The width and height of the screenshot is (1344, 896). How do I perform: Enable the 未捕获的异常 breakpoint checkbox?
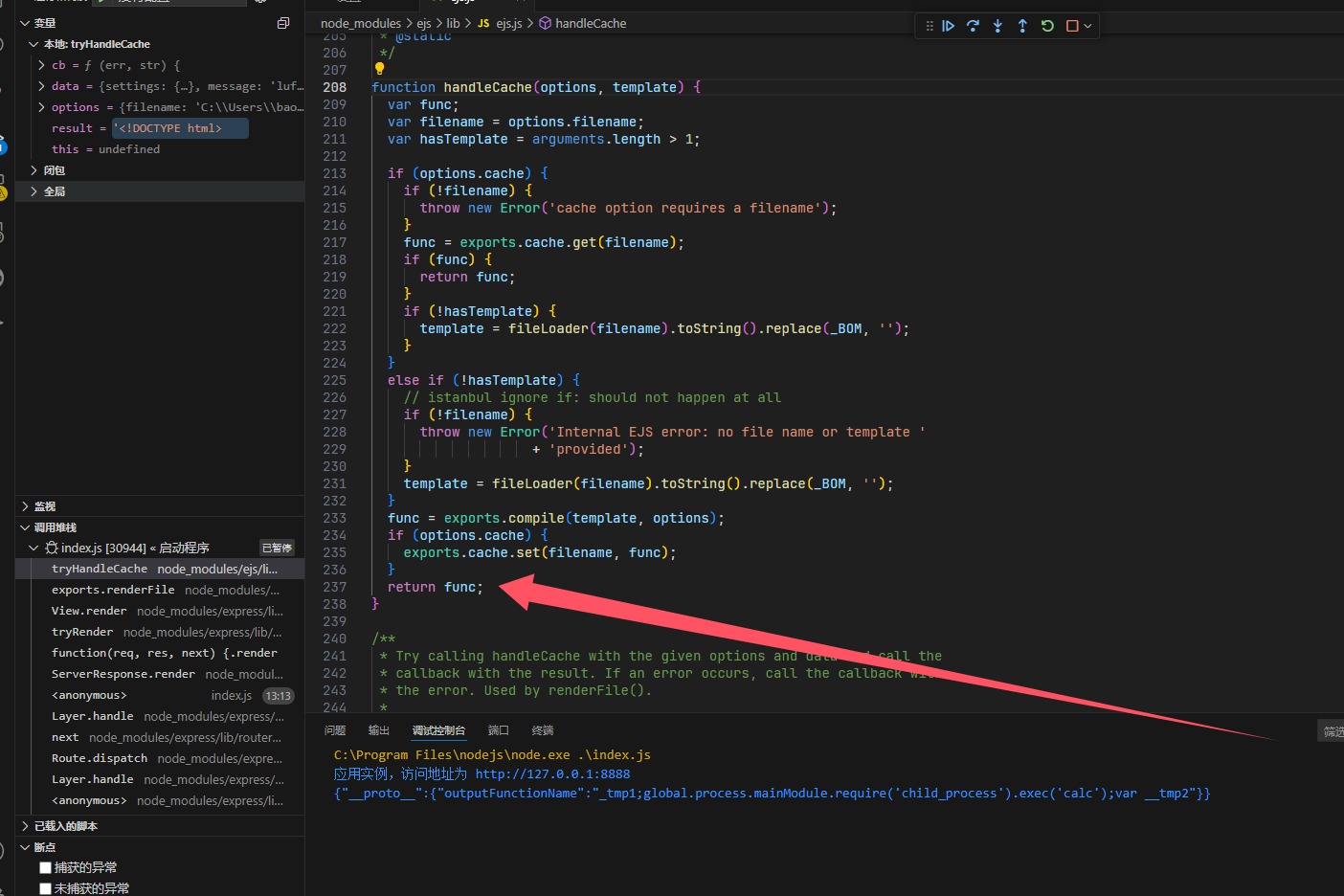[45, 888]
